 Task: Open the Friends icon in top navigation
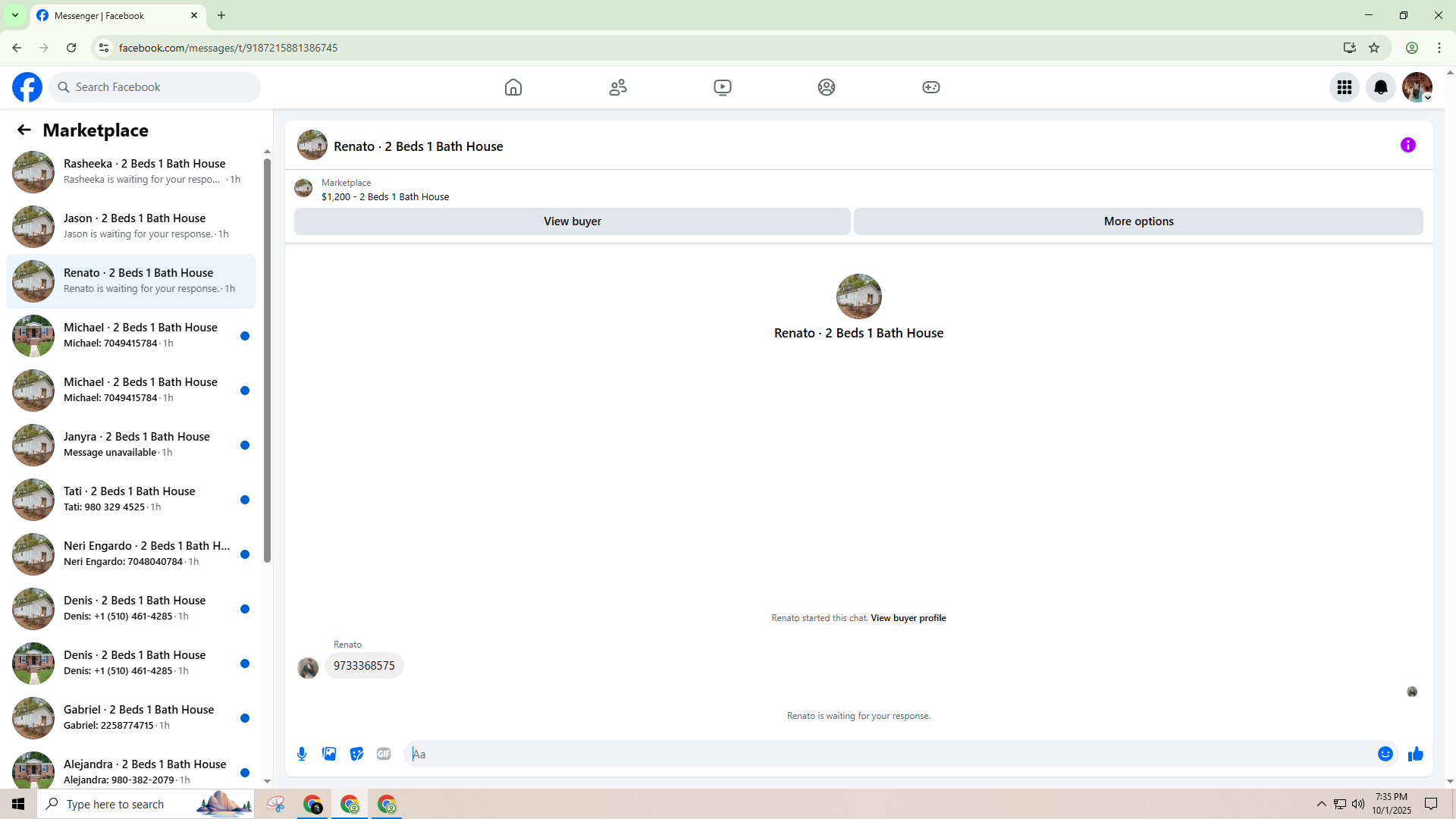tap(618, 87)
